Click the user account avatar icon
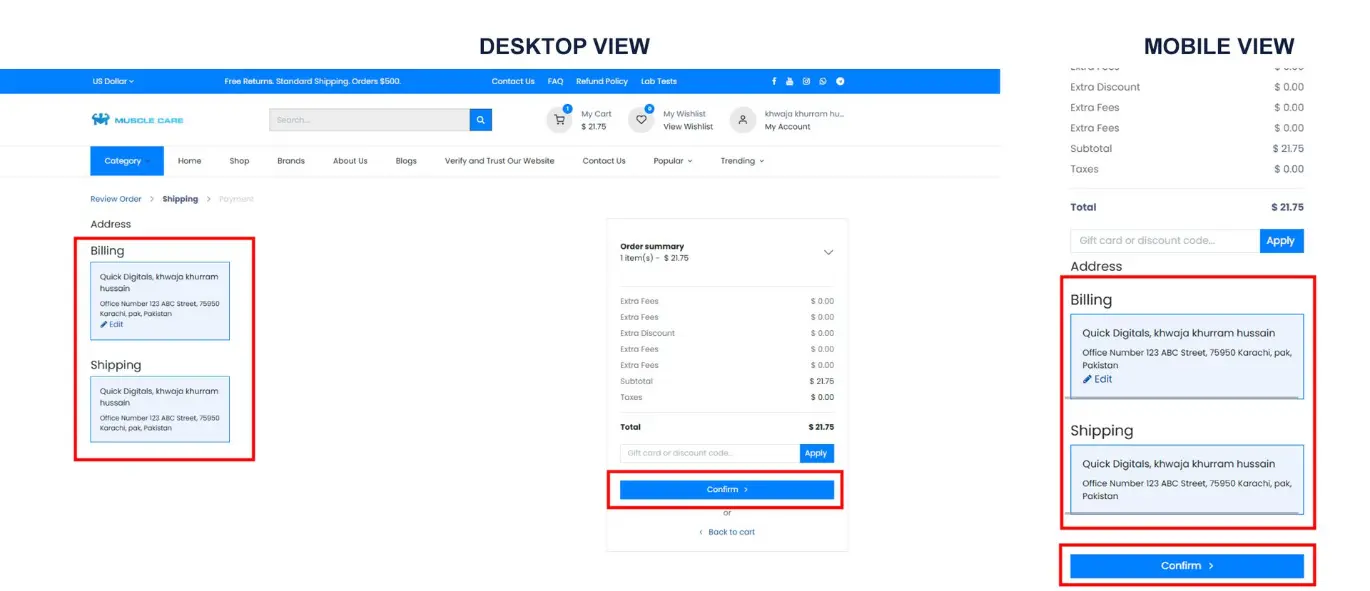 [x=742, y=120]
